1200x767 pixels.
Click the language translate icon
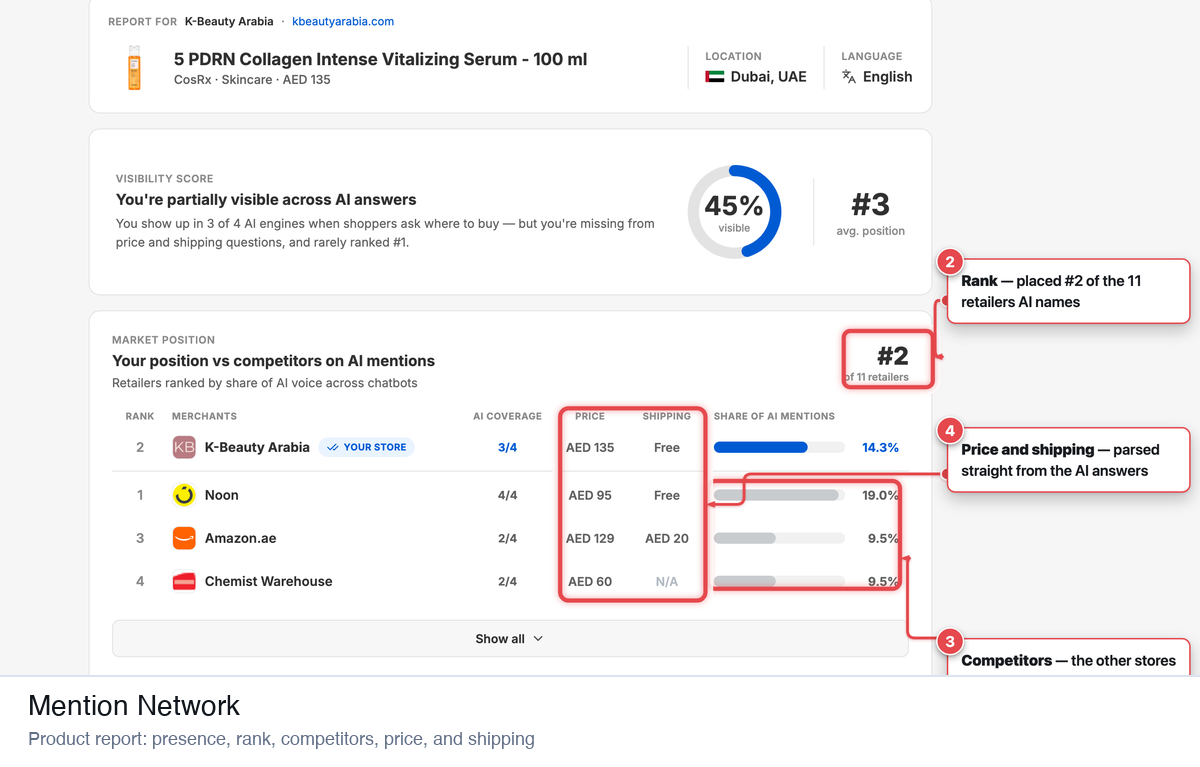click(x=849, y=77)
